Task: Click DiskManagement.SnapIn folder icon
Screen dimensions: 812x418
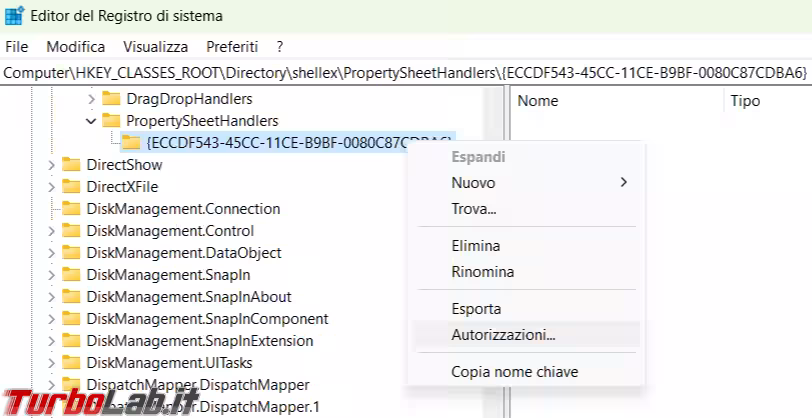Action: (71, 275)
